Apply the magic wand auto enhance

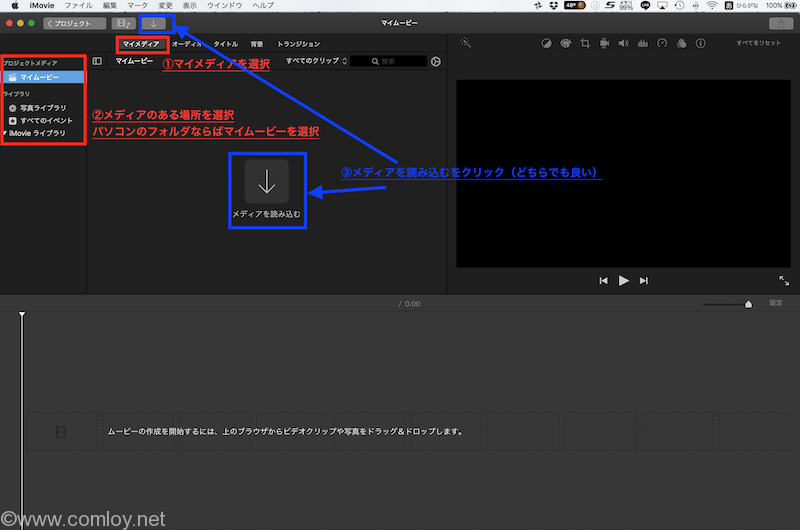[x=465, y=43]
